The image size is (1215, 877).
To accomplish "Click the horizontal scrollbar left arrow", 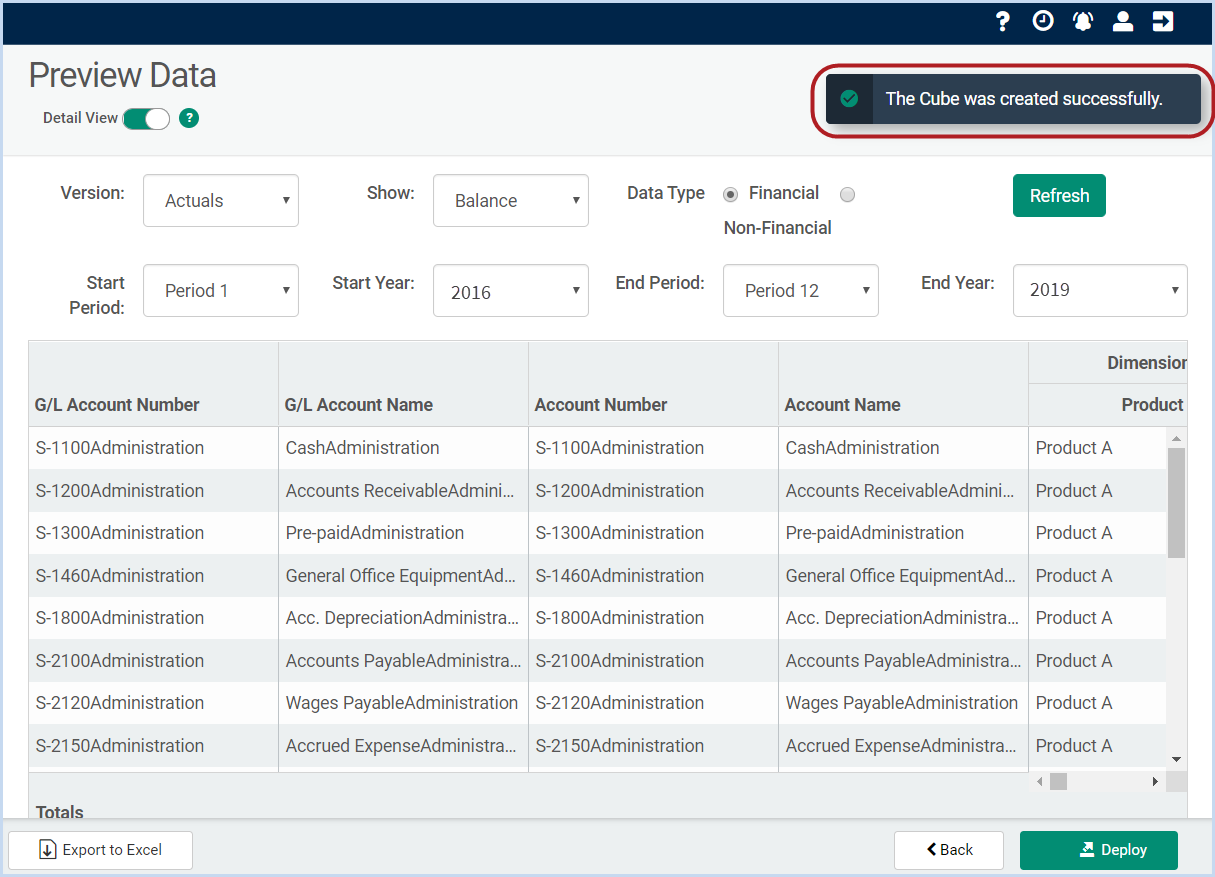I will [1039, 781].
